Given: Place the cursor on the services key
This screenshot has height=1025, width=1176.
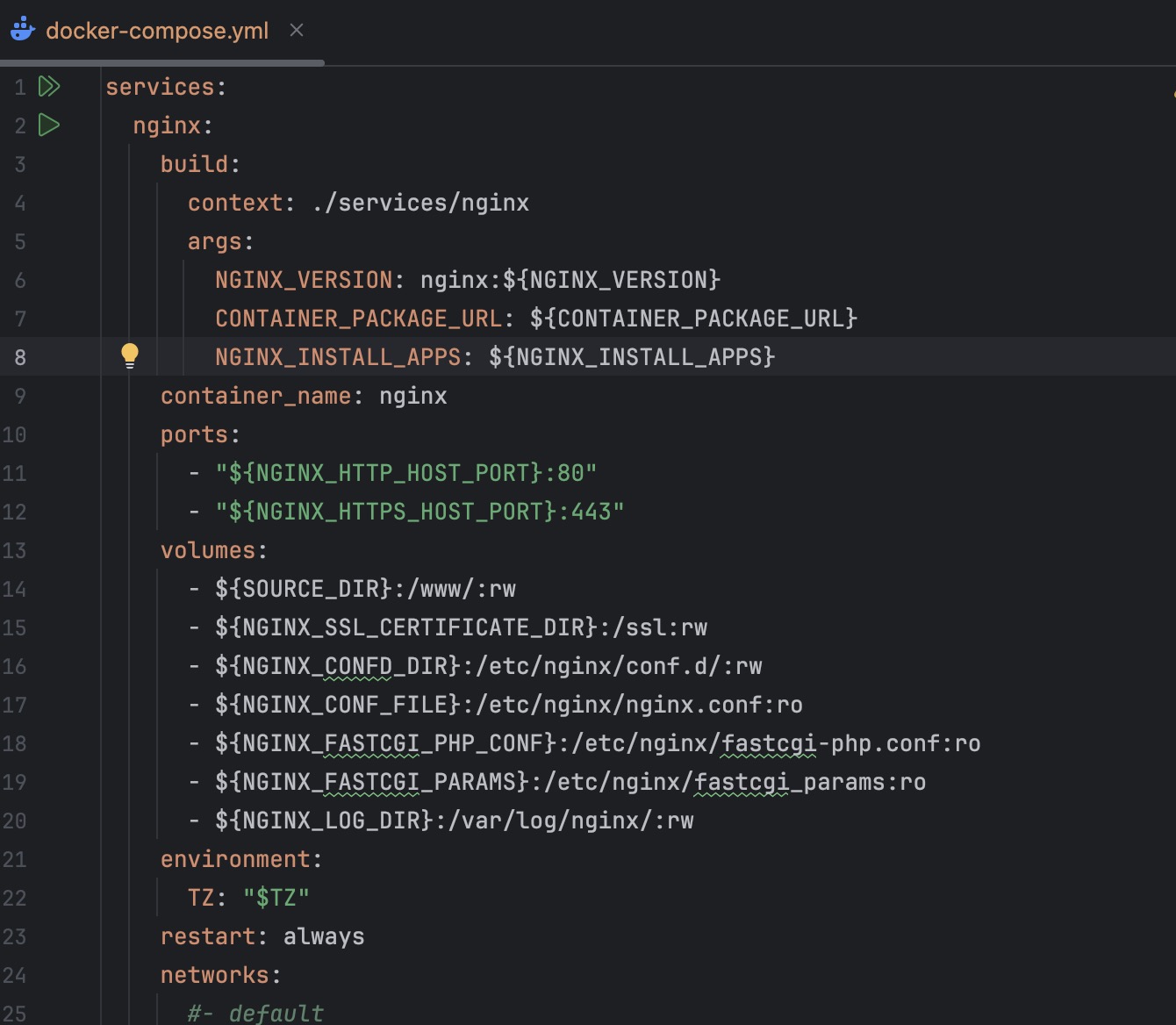Looking at the screenshot, I should [160, 87].
